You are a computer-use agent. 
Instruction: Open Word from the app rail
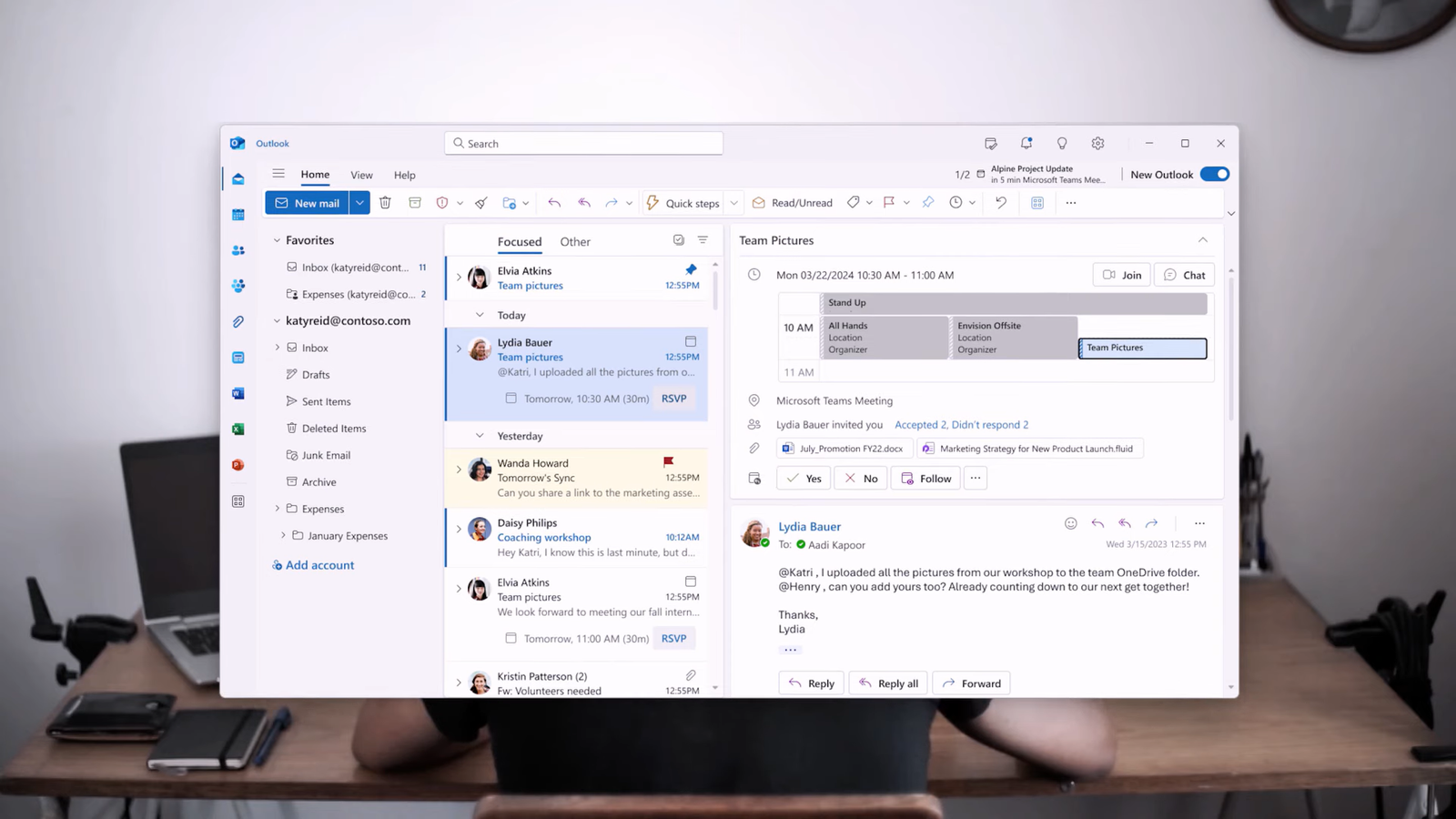(238, 393)
